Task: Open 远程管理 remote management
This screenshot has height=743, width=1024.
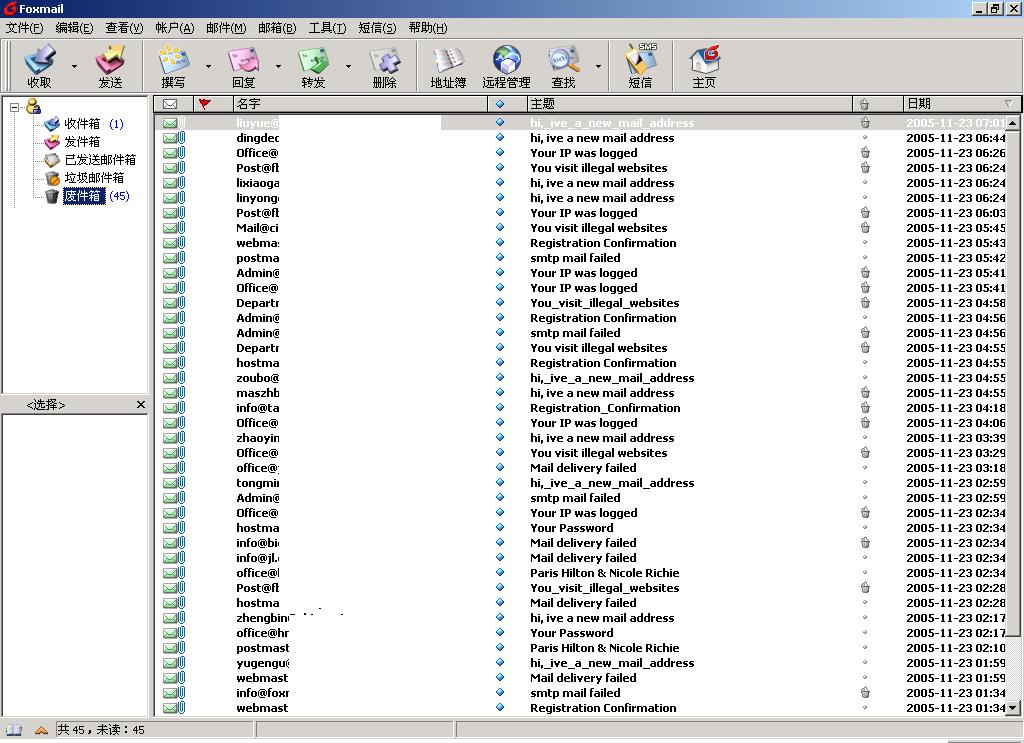Action: [506, 66]
